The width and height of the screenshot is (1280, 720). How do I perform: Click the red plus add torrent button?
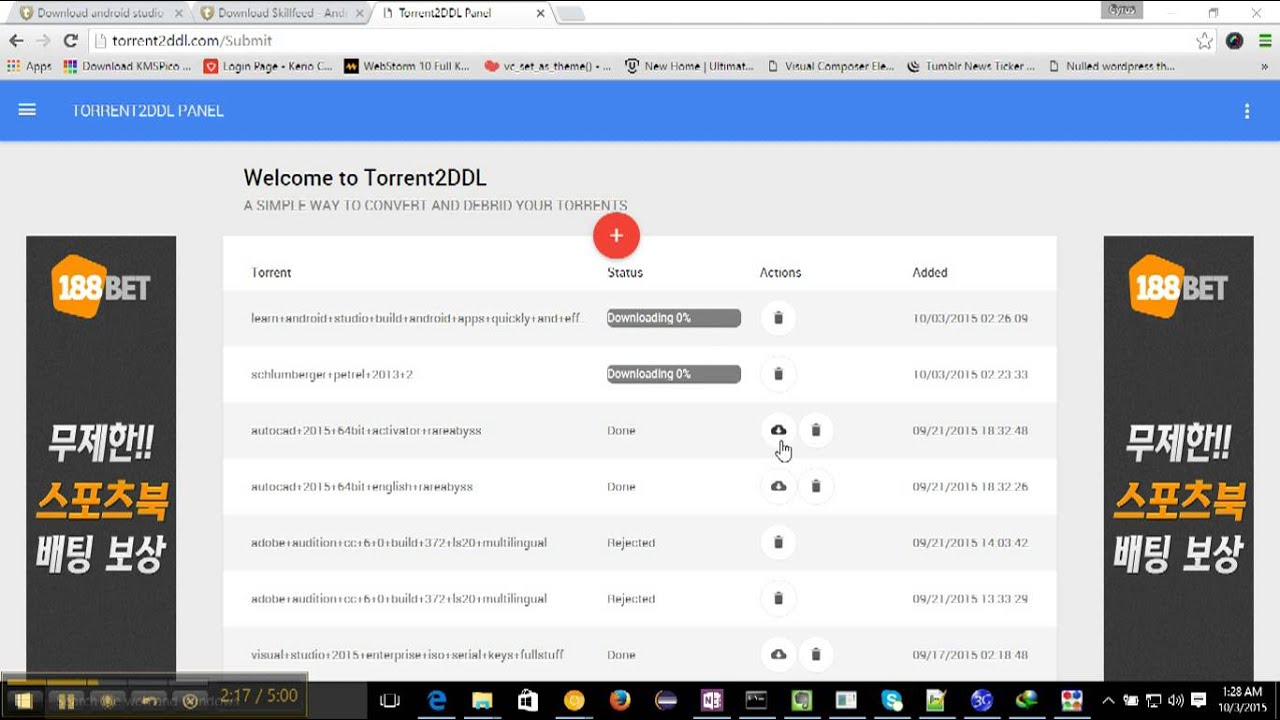point(616,236)
